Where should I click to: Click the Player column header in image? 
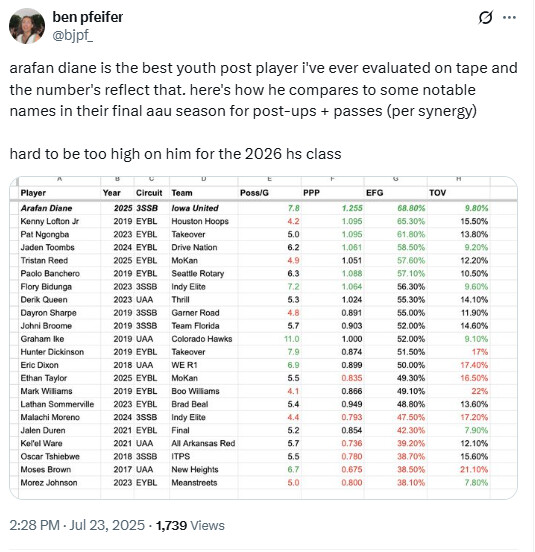click(x=33, y=193)
